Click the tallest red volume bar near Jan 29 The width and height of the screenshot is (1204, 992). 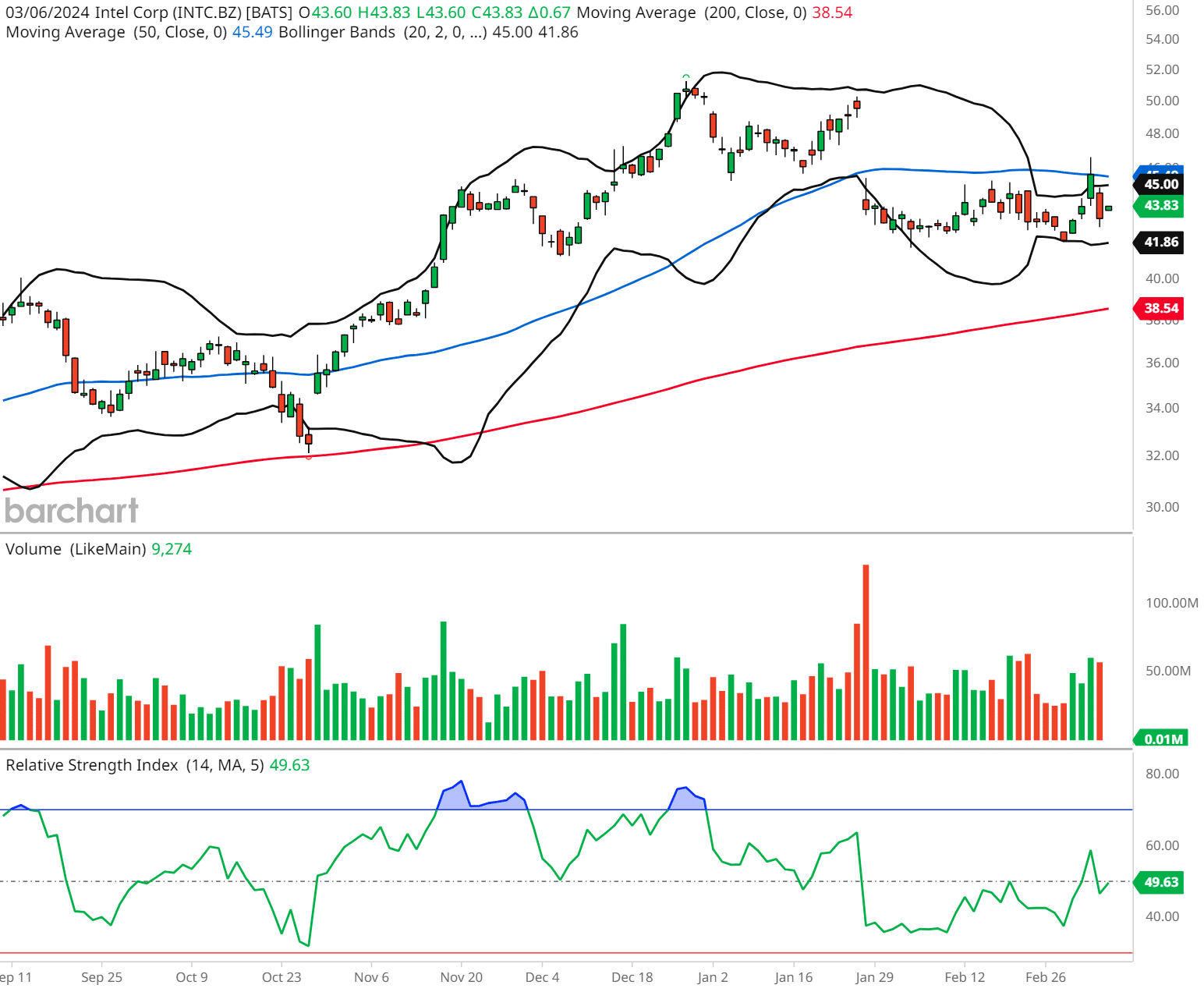coord(866,652)
